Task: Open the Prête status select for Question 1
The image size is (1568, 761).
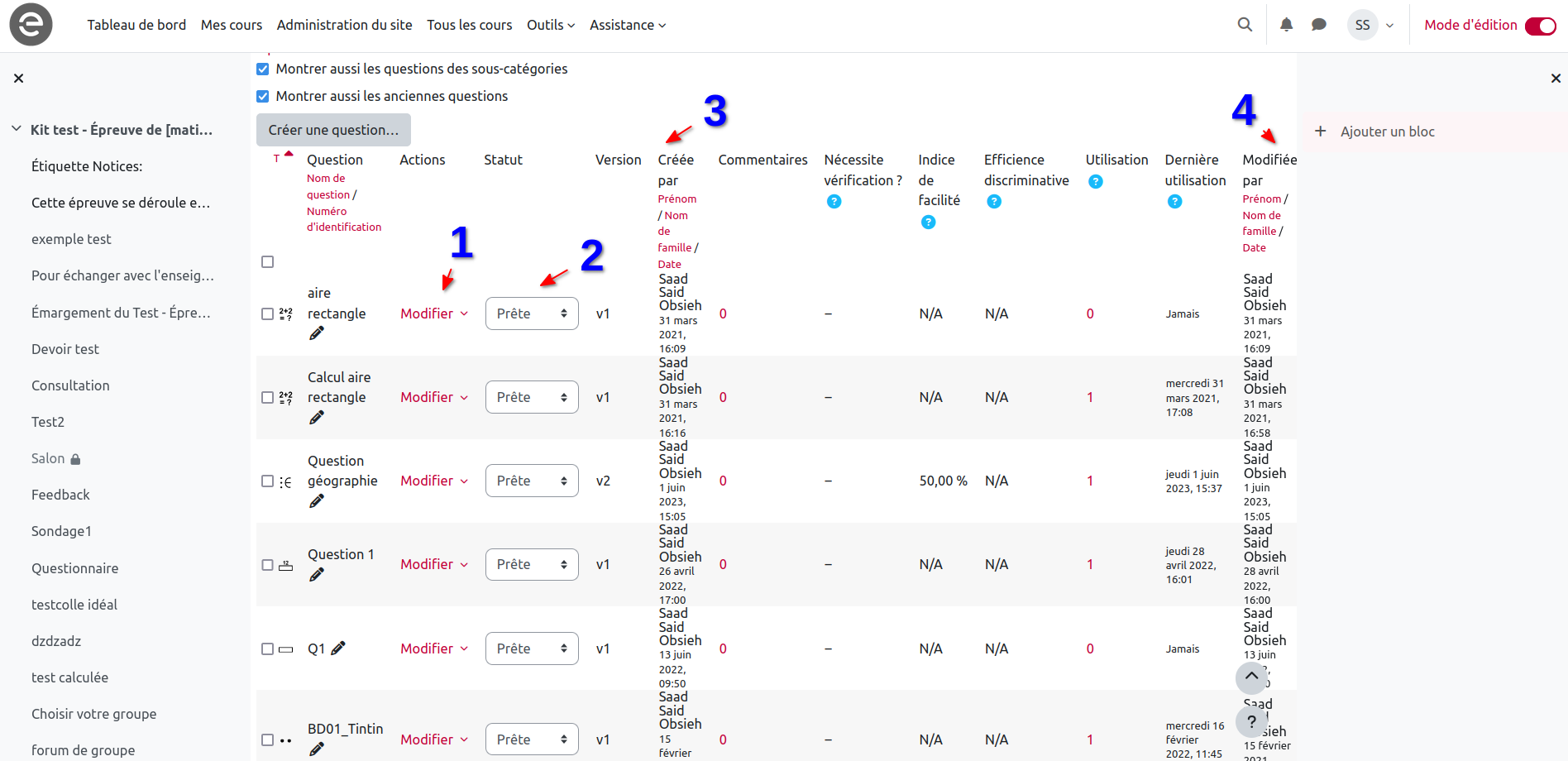Action: coord(531,564)
